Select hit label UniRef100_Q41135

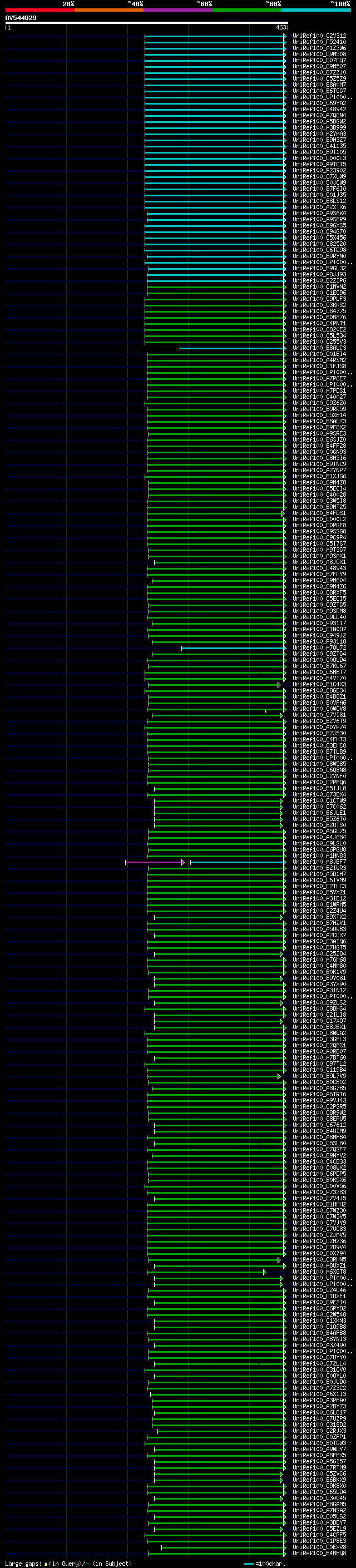319,146
